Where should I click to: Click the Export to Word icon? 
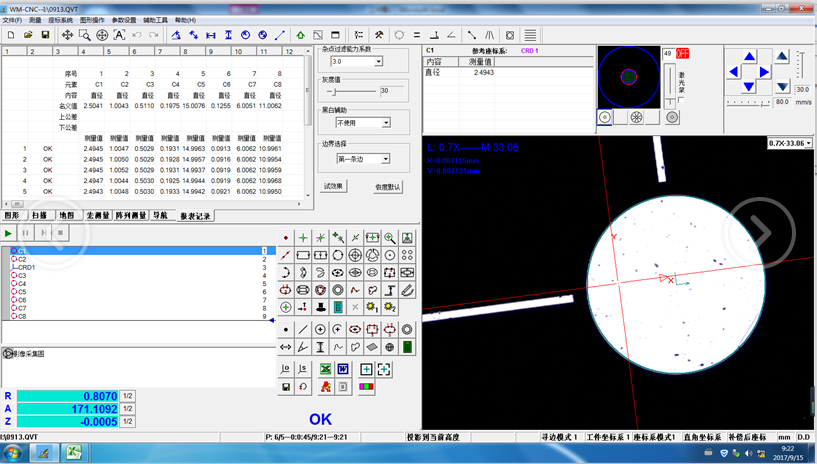(343, 369)
